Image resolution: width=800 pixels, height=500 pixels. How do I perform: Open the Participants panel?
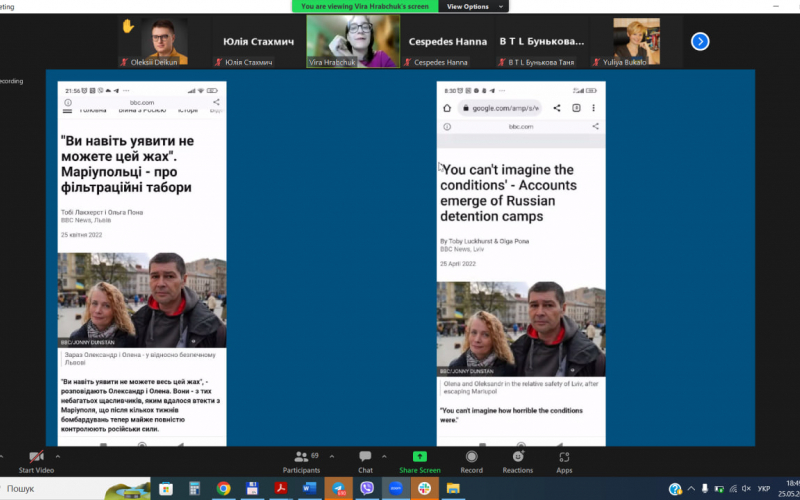[x=302, y=462]
